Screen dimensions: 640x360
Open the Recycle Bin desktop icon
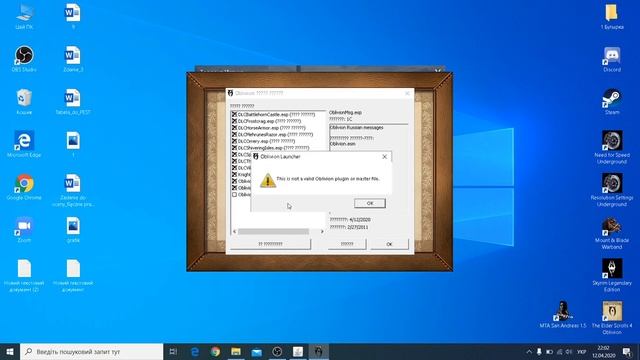click(24, 101)
